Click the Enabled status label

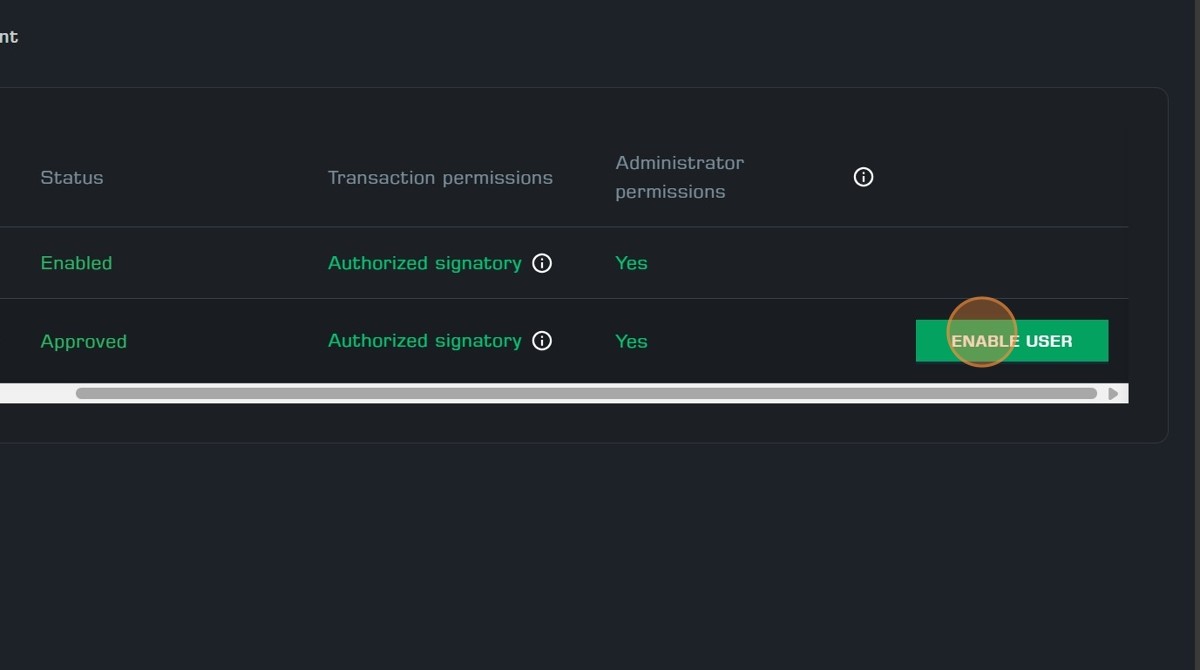point(76,263)
